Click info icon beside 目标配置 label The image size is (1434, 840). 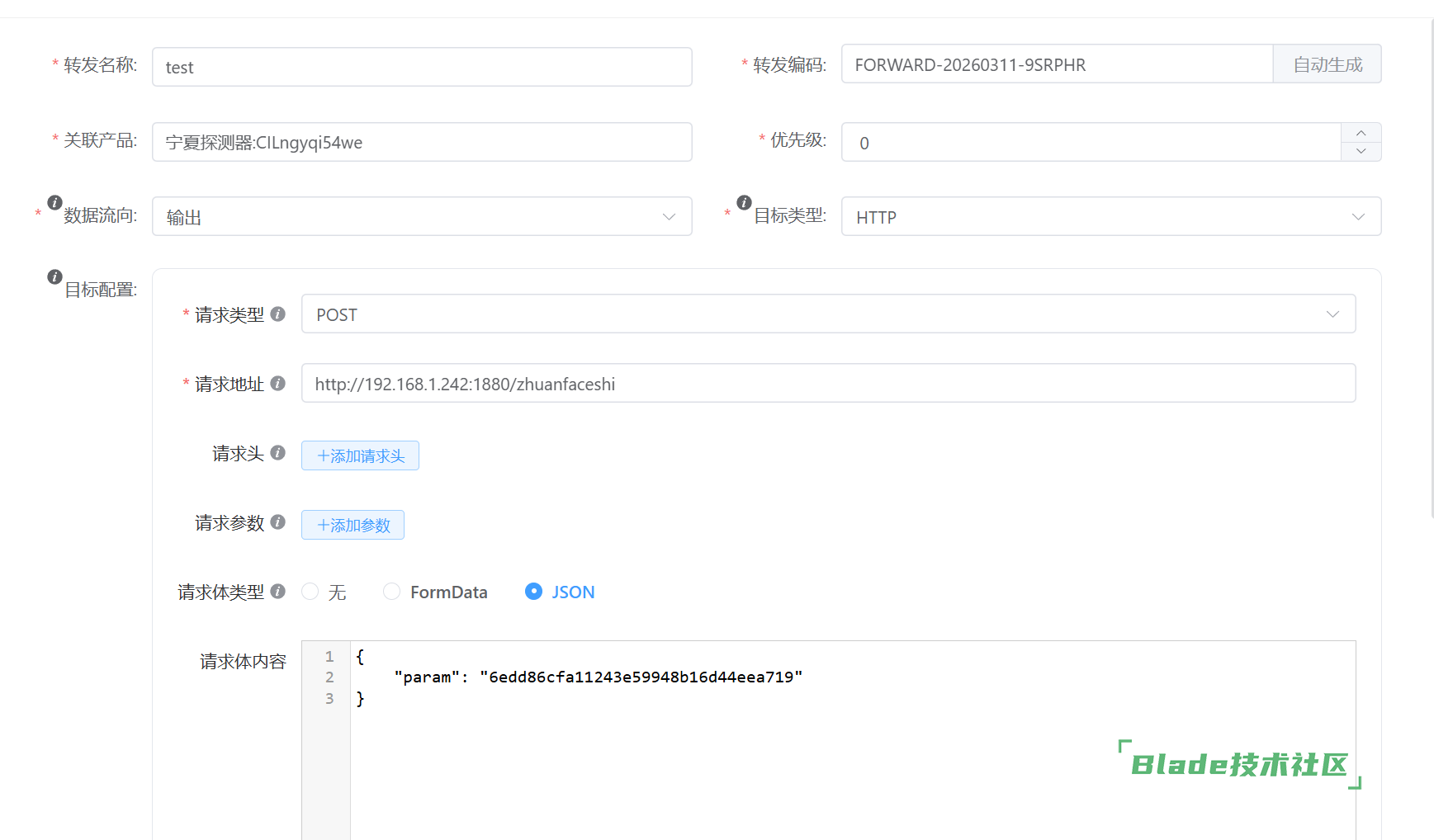pos(54,276)
